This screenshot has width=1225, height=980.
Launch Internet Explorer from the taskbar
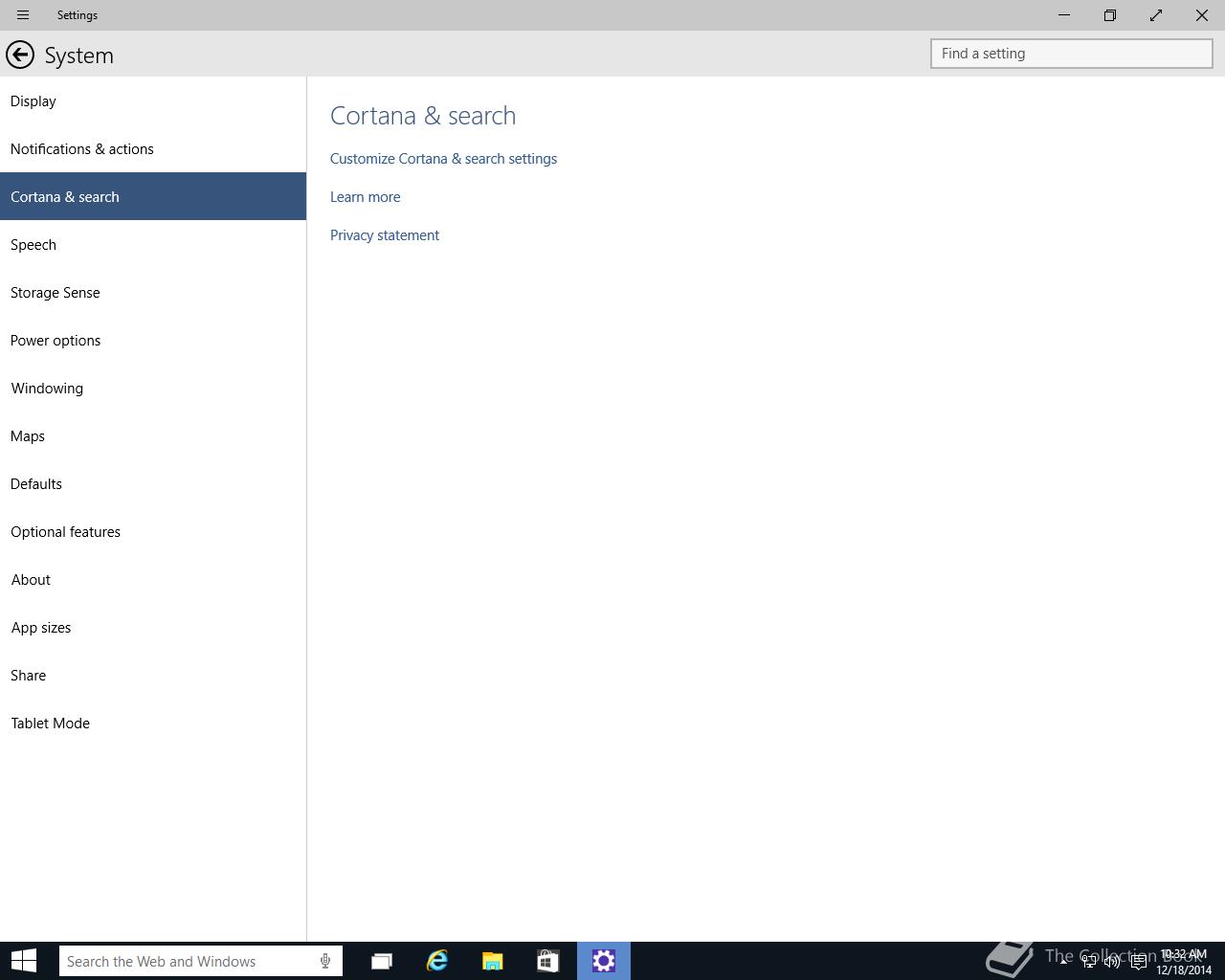click(437, 961)
